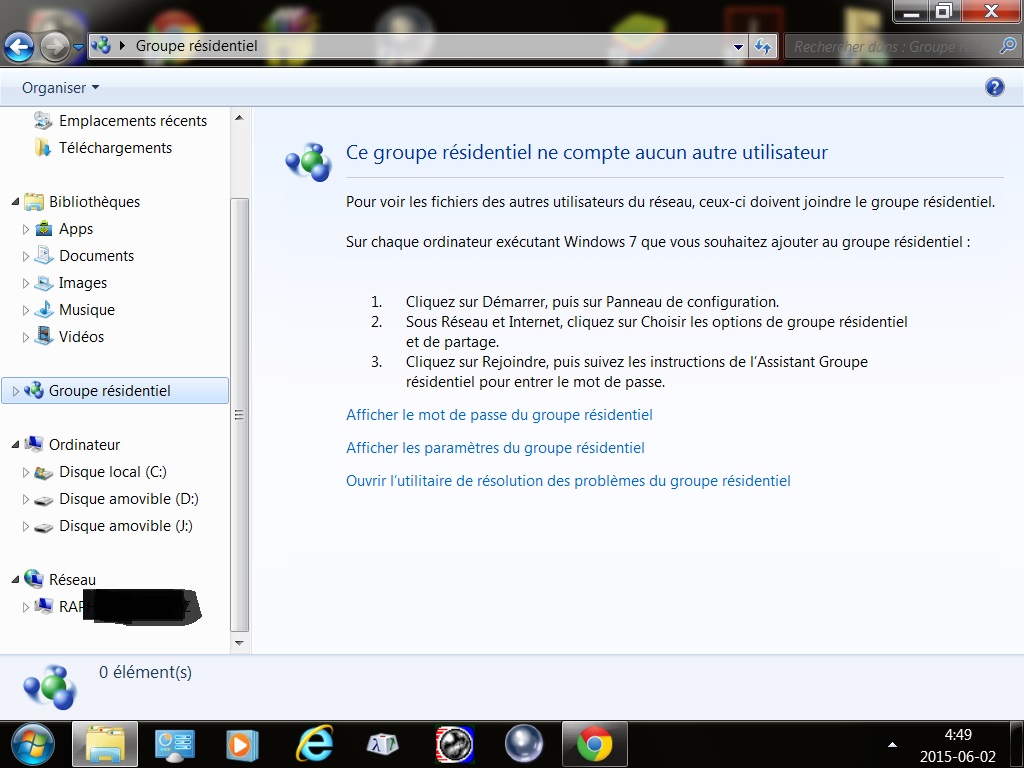Click the navigation pane scrollbar thumb
1024x768 pixels.
point(239,415)
